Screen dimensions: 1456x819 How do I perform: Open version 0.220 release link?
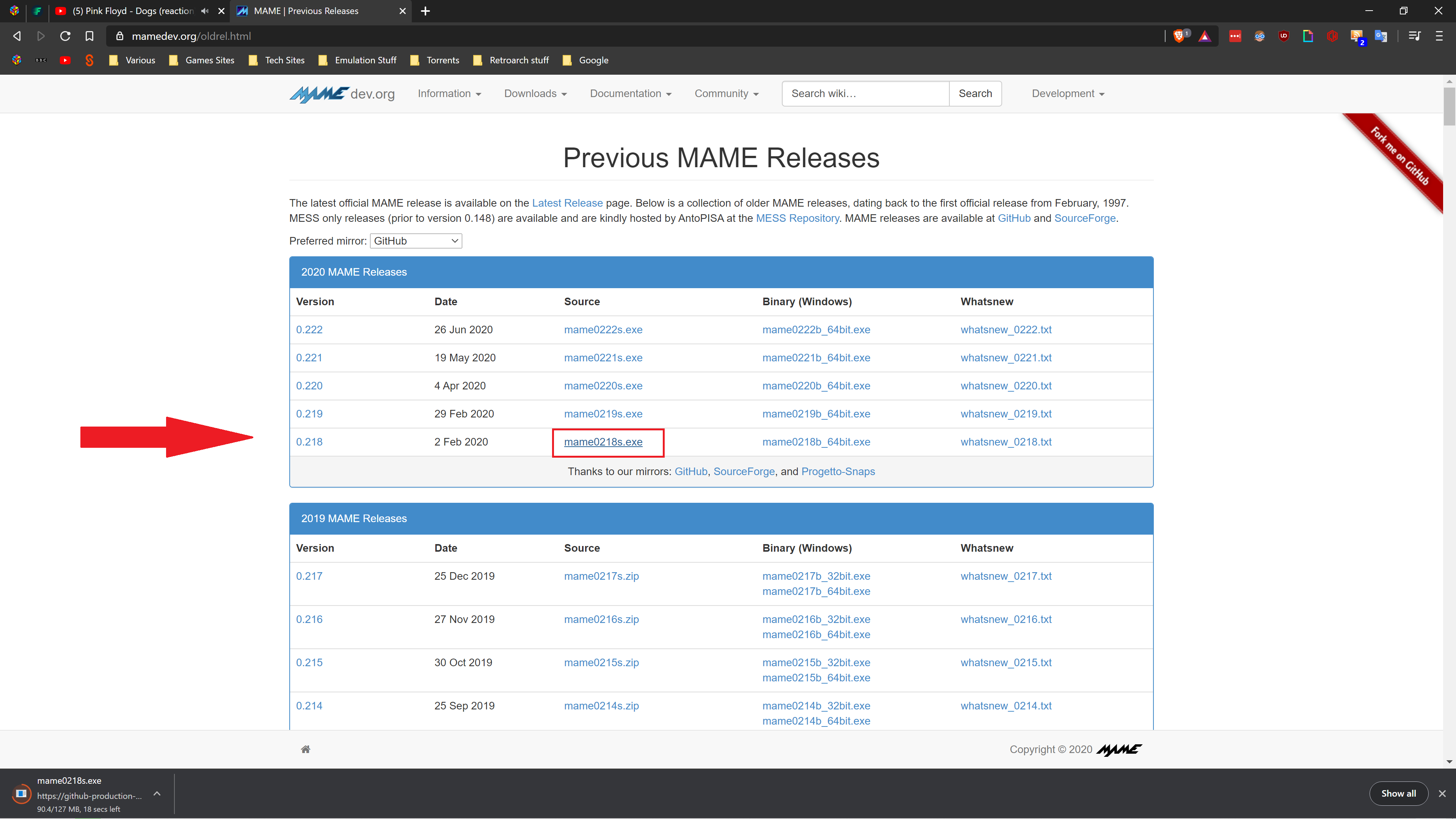click(x=309, y=386)
